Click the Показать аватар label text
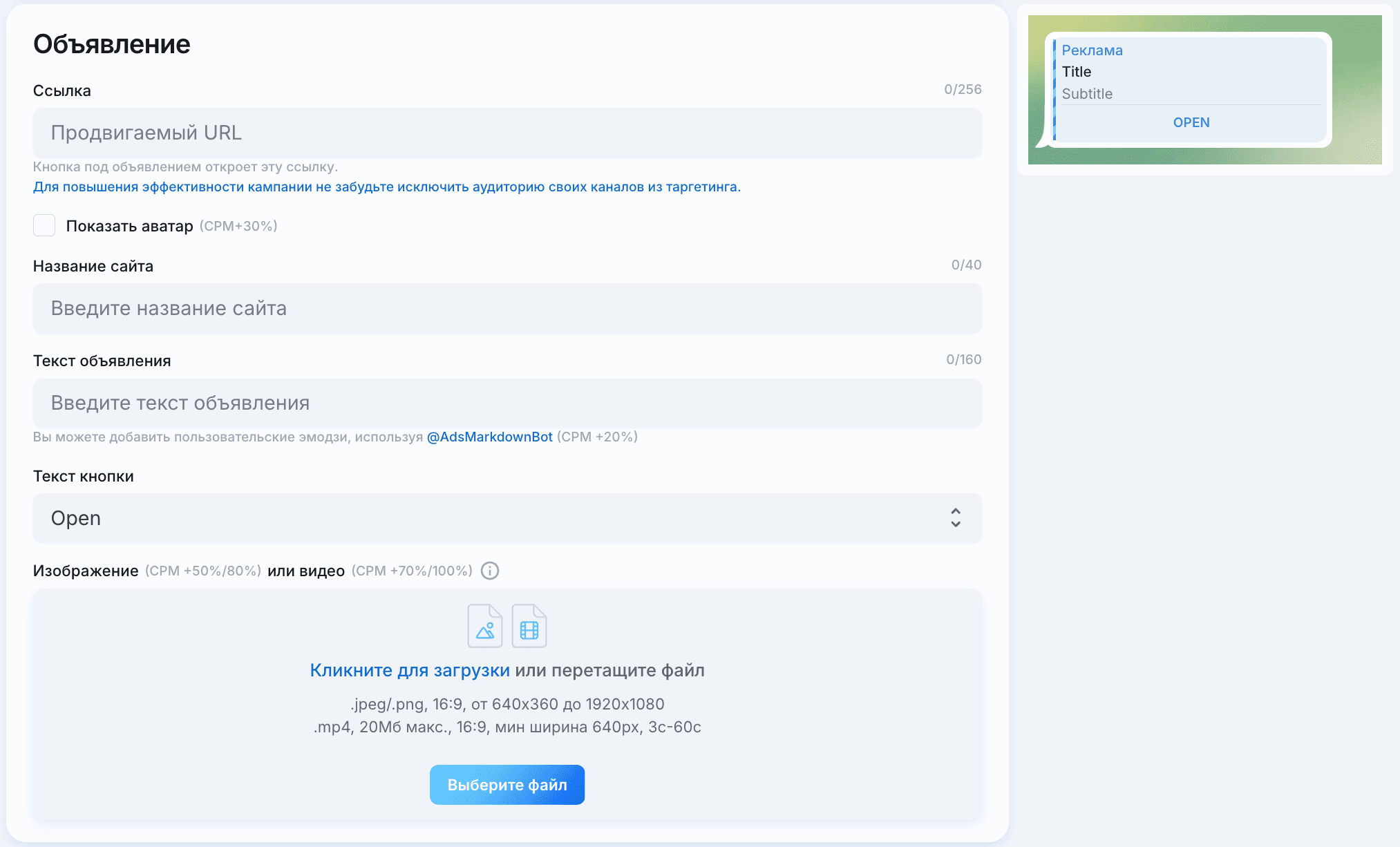The height and width of the screenshot is (847, 1400). (129, 226)
